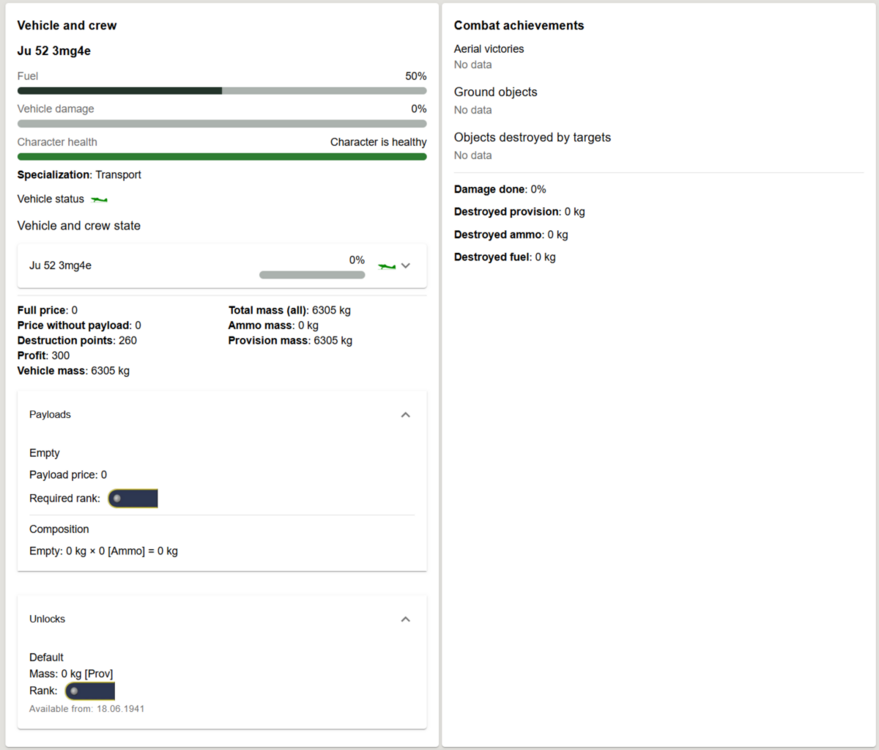Click the Available from 18.06.1941 text
Viewport: 879px width, 750px height.
click(x=87, y=709)
